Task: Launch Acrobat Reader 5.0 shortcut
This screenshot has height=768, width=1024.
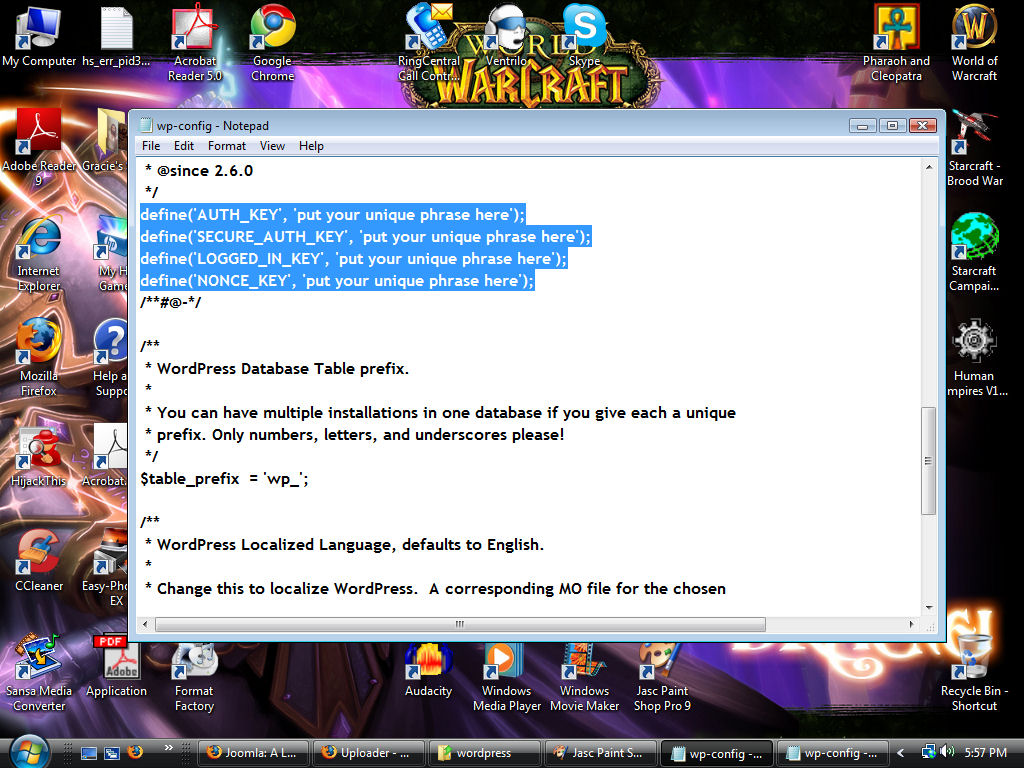Action: tap(194, 43)
